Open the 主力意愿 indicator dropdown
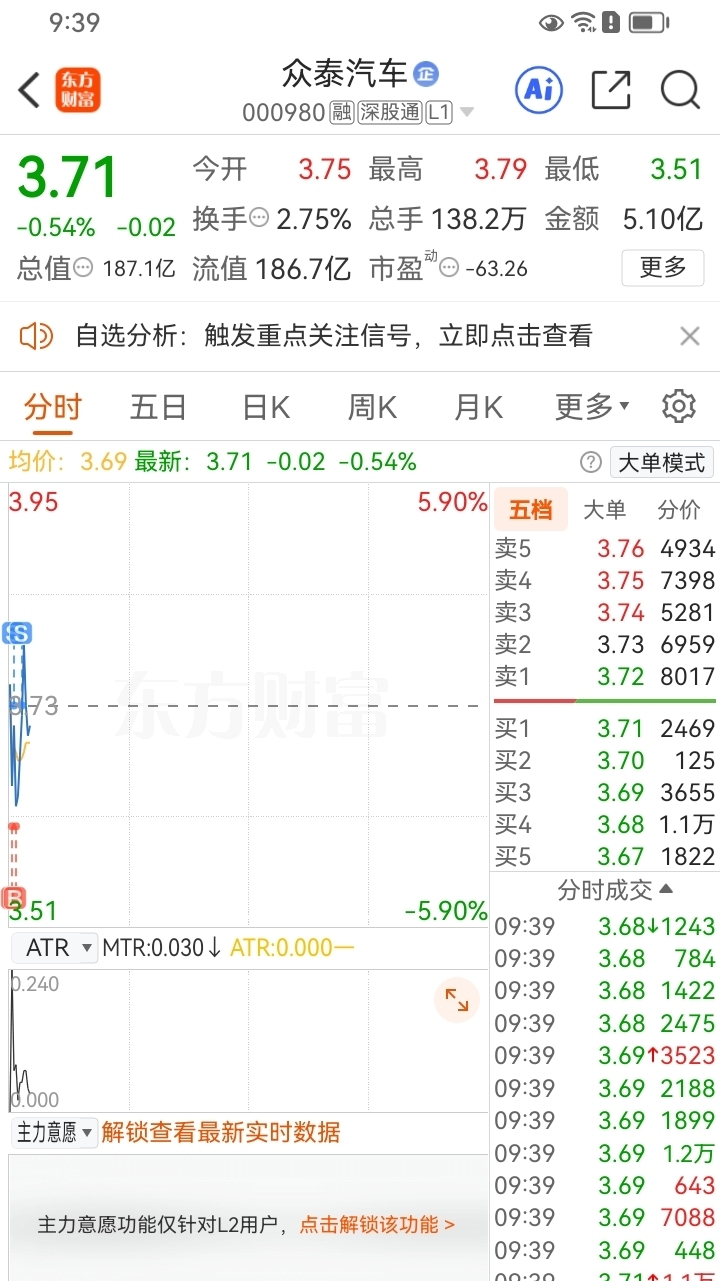 pos(54,1132)
